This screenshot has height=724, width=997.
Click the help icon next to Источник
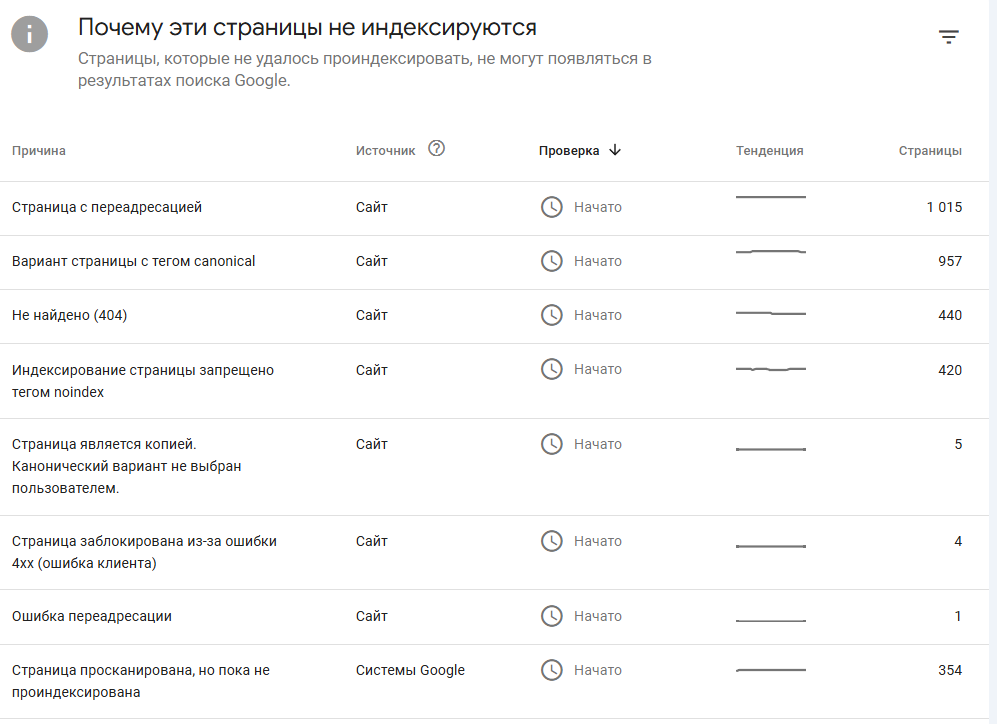436,148
